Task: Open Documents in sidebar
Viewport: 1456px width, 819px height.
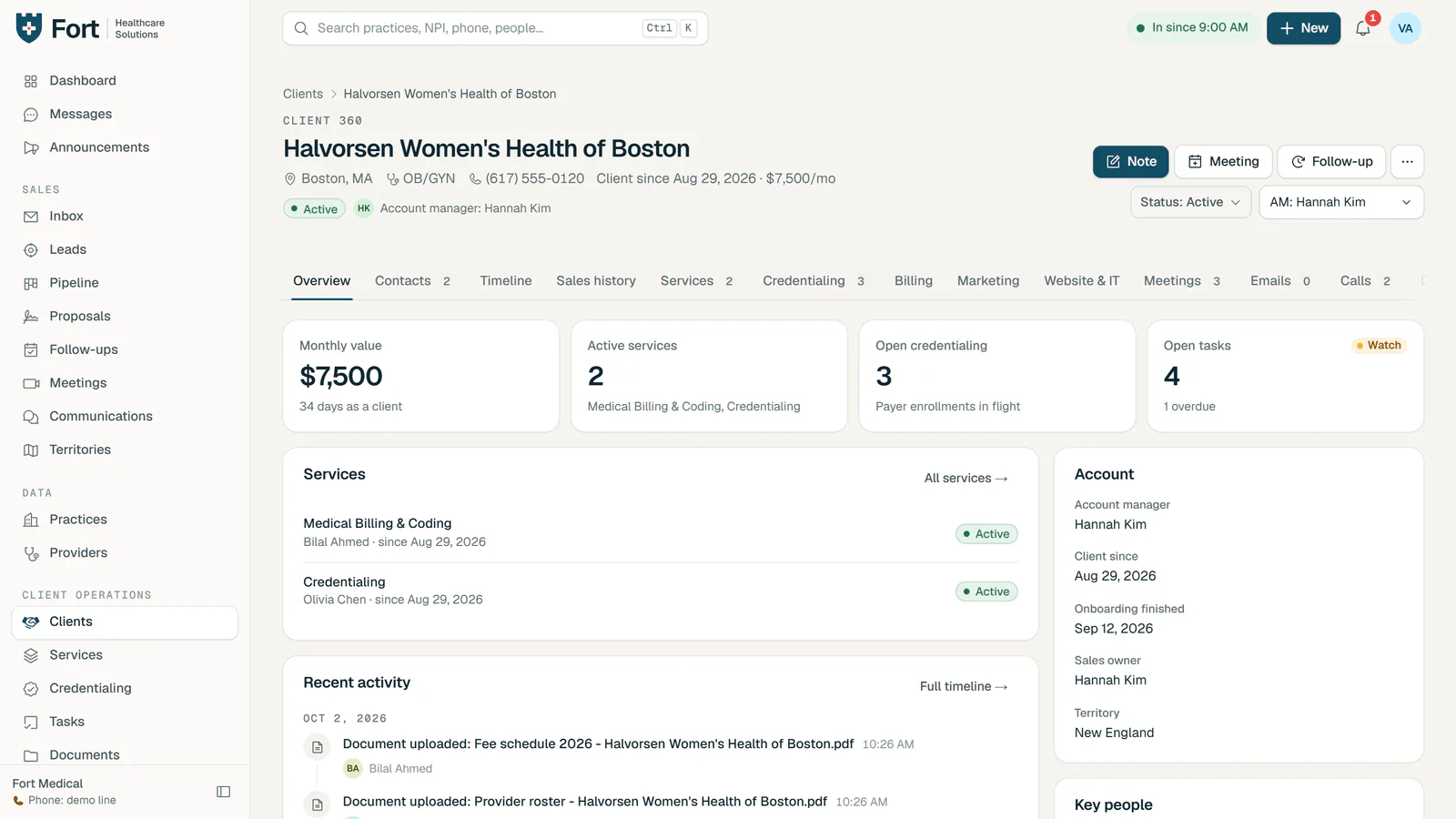Action: (125, 755)
